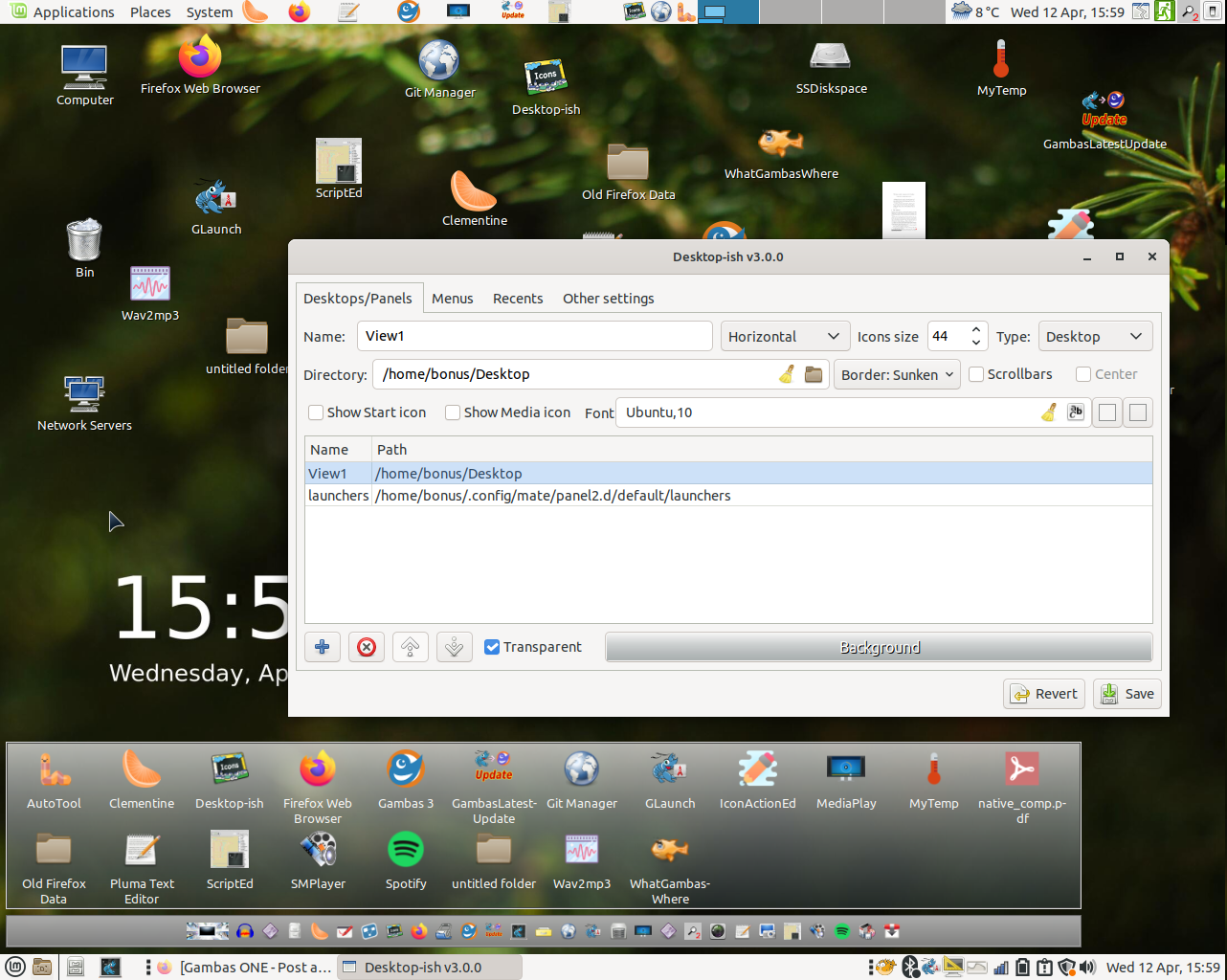Switch to the Menus tab

pyautogui.click(x=452, y=299)
